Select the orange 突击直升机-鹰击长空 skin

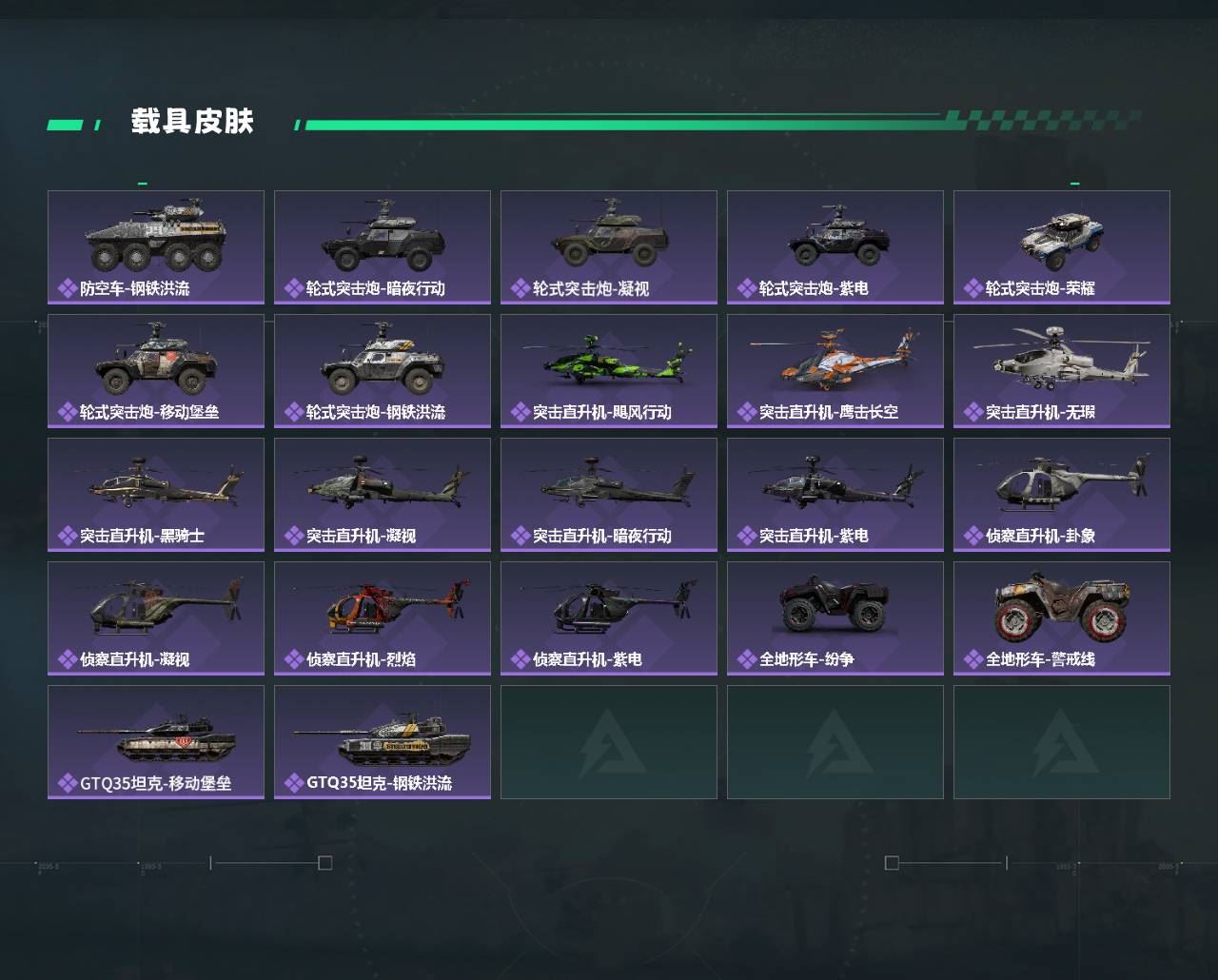pyautogui.click(x=835, y=371)
